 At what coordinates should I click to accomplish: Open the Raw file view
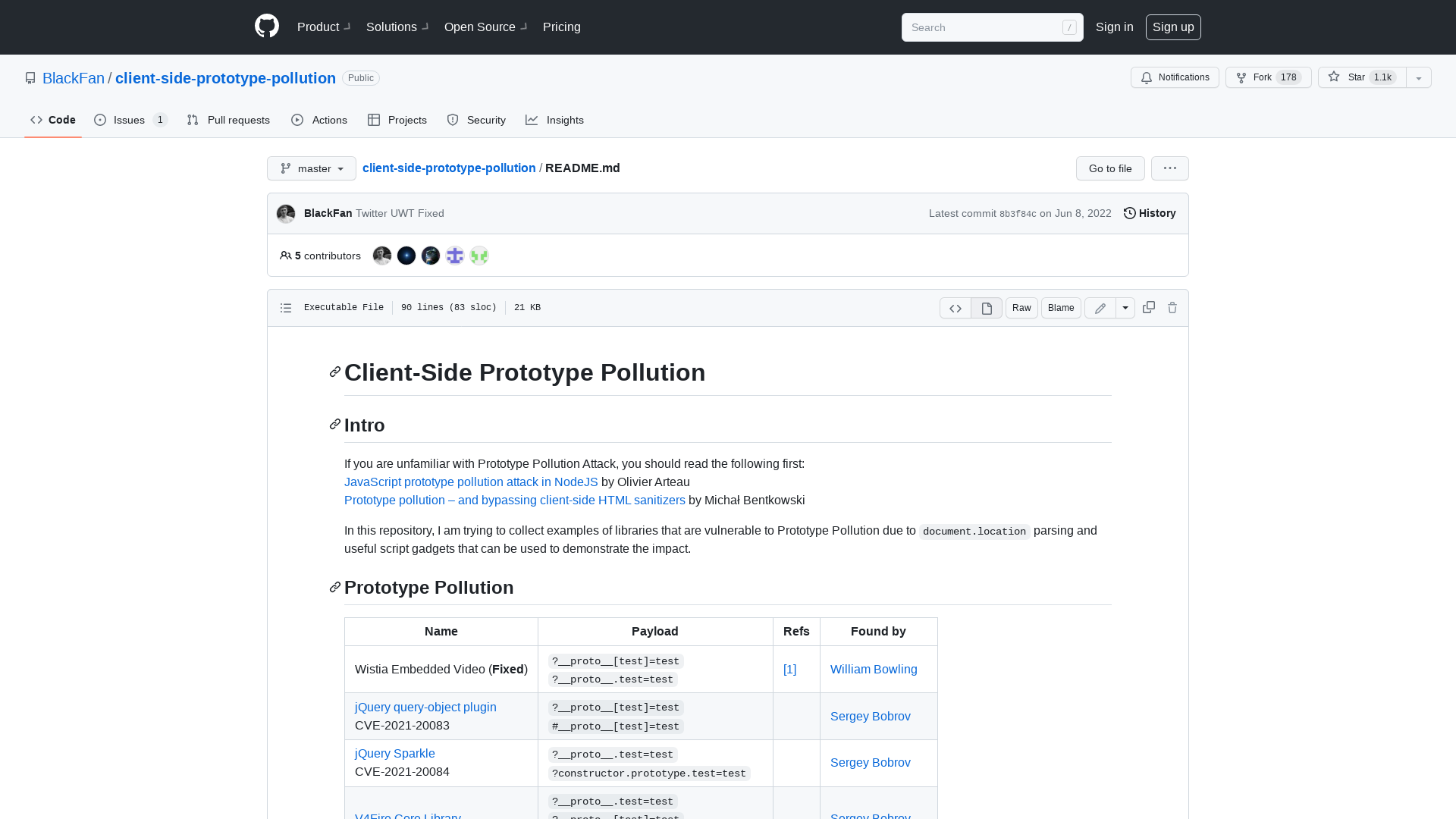(x=1021, y=308)
